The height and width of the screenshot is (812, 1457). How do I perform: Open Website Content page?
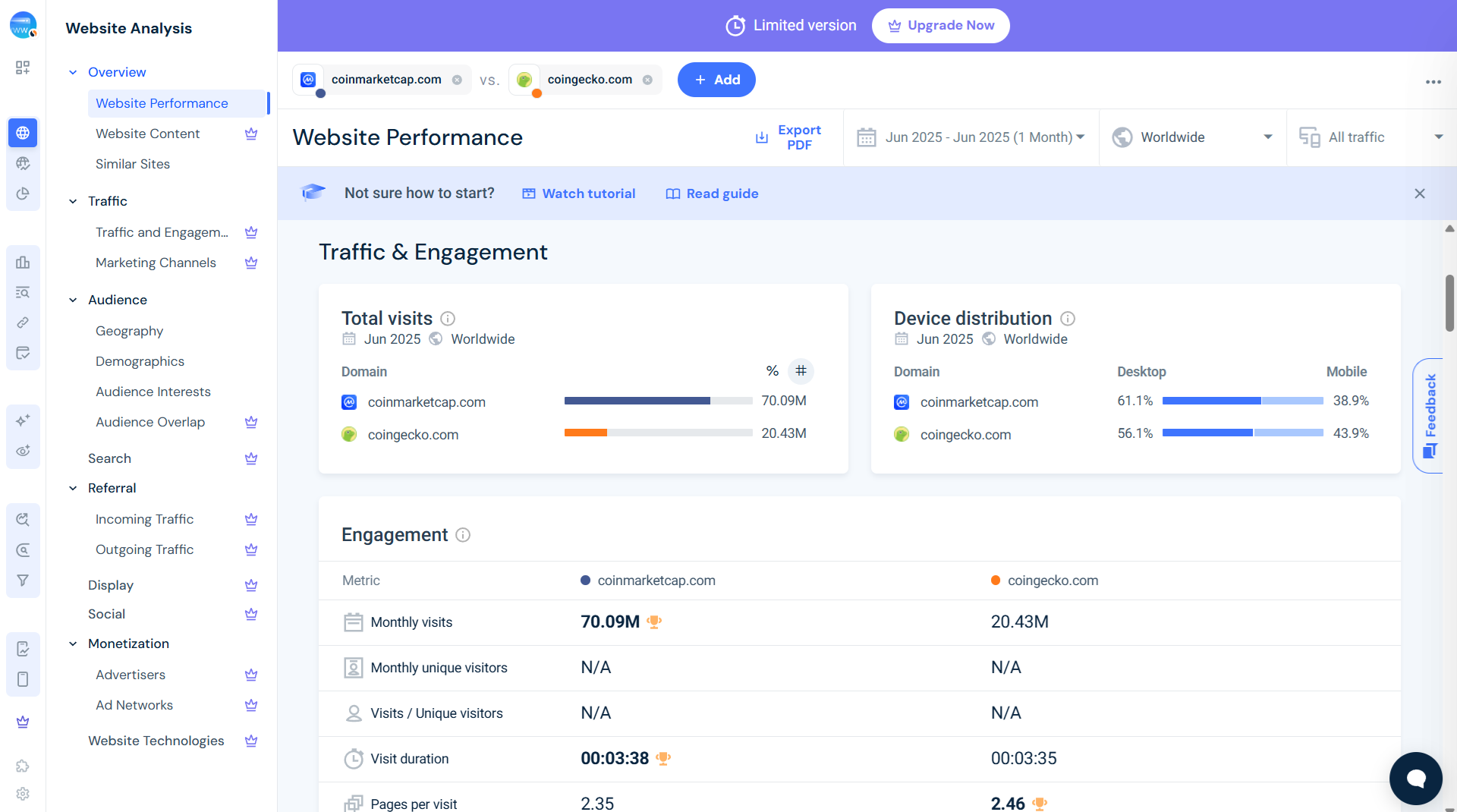(147, 134)
